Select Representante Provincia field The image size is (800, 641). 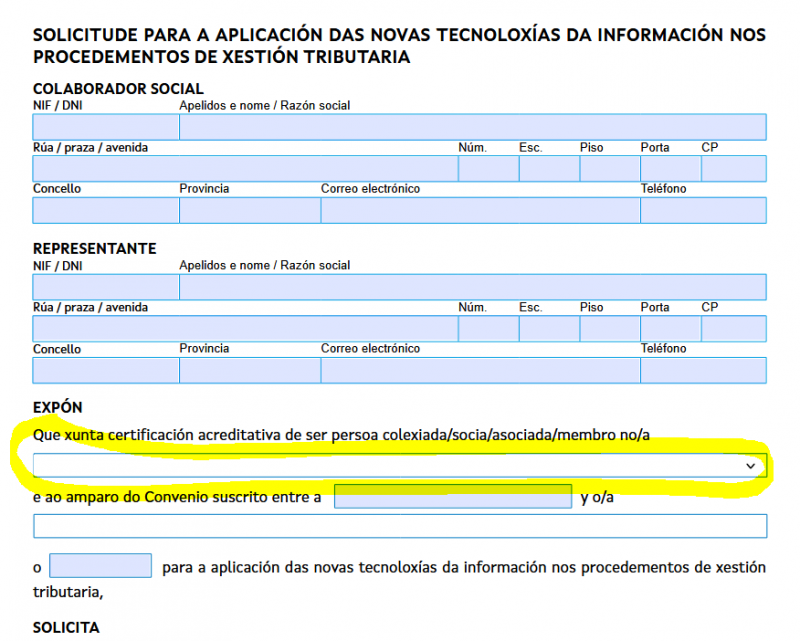(250, 371)
